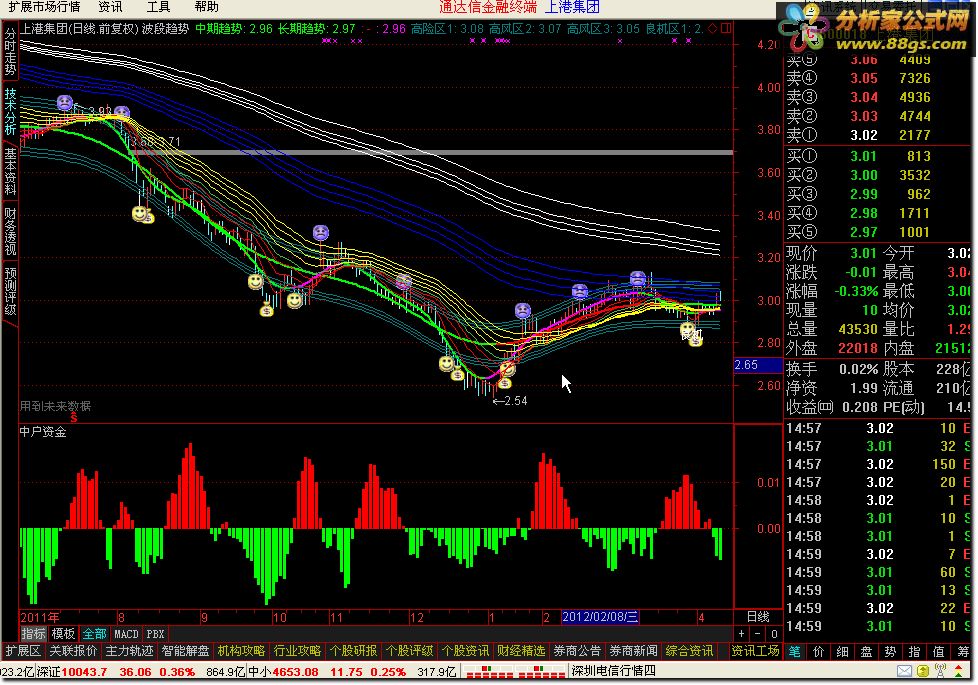The height and width of the screenshot is (685, 978).
Task: Select the 值 tab in right panel
Action: coord(938,651)
